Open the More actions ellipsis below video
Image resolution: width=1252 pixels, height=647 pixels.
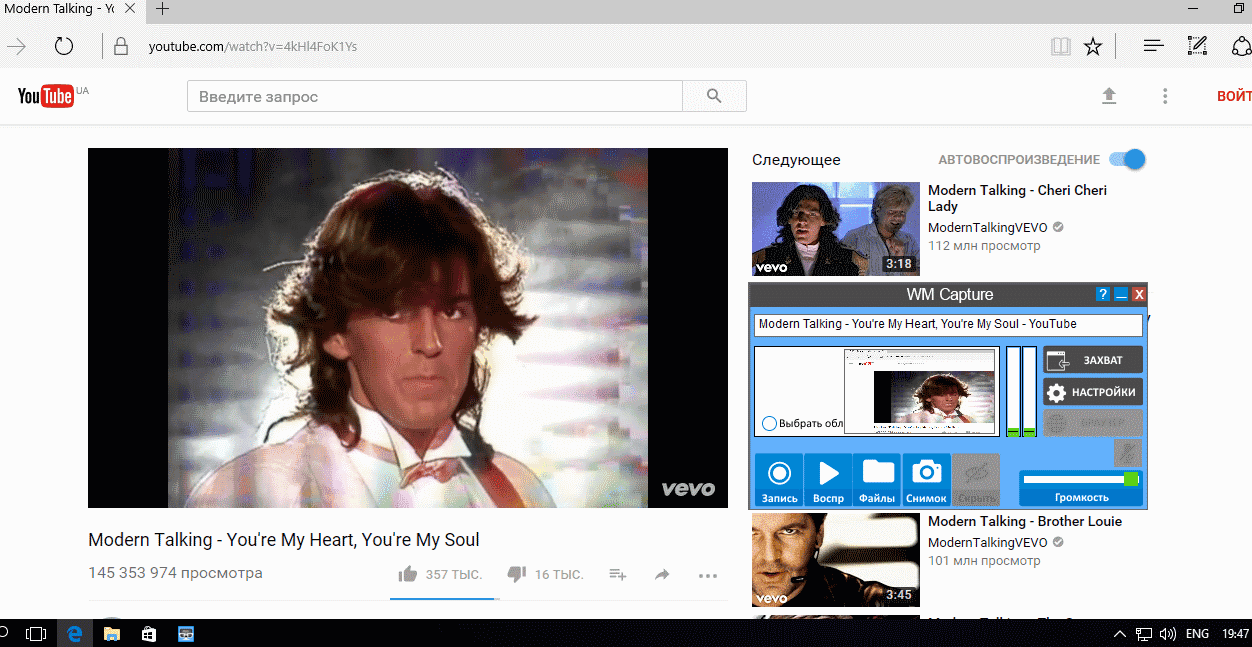coord(708,575)
